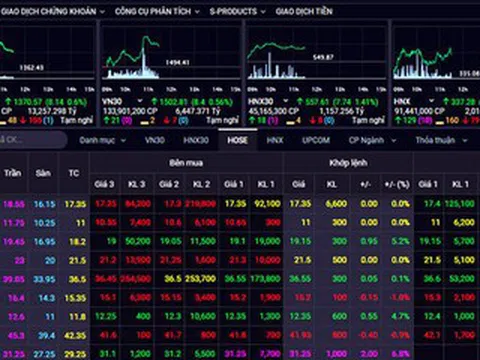Open the Thỏa thuận dropdown
480x360 pixels.
click(x=441, y=140)
